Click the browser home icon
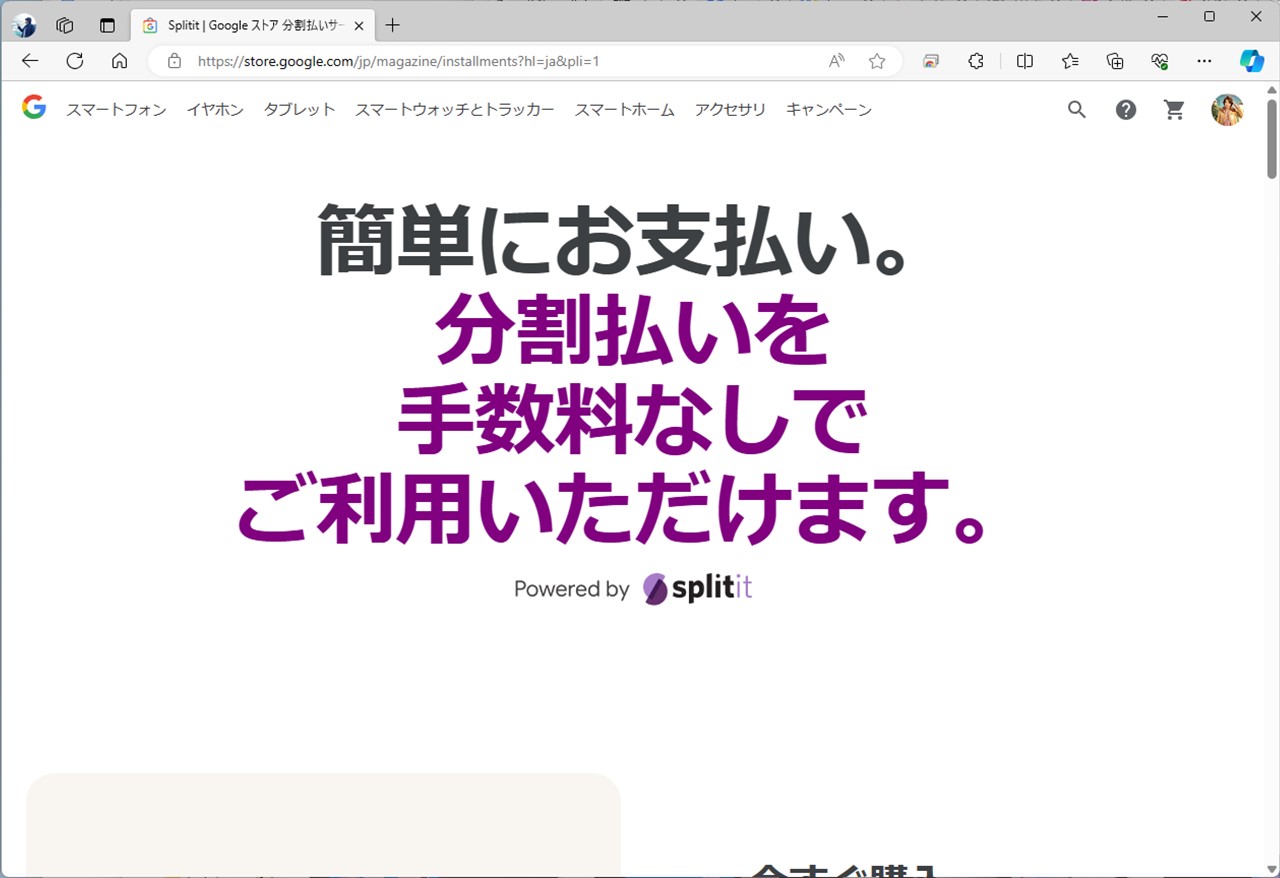Screen dimensions: 1280x878 119,61
